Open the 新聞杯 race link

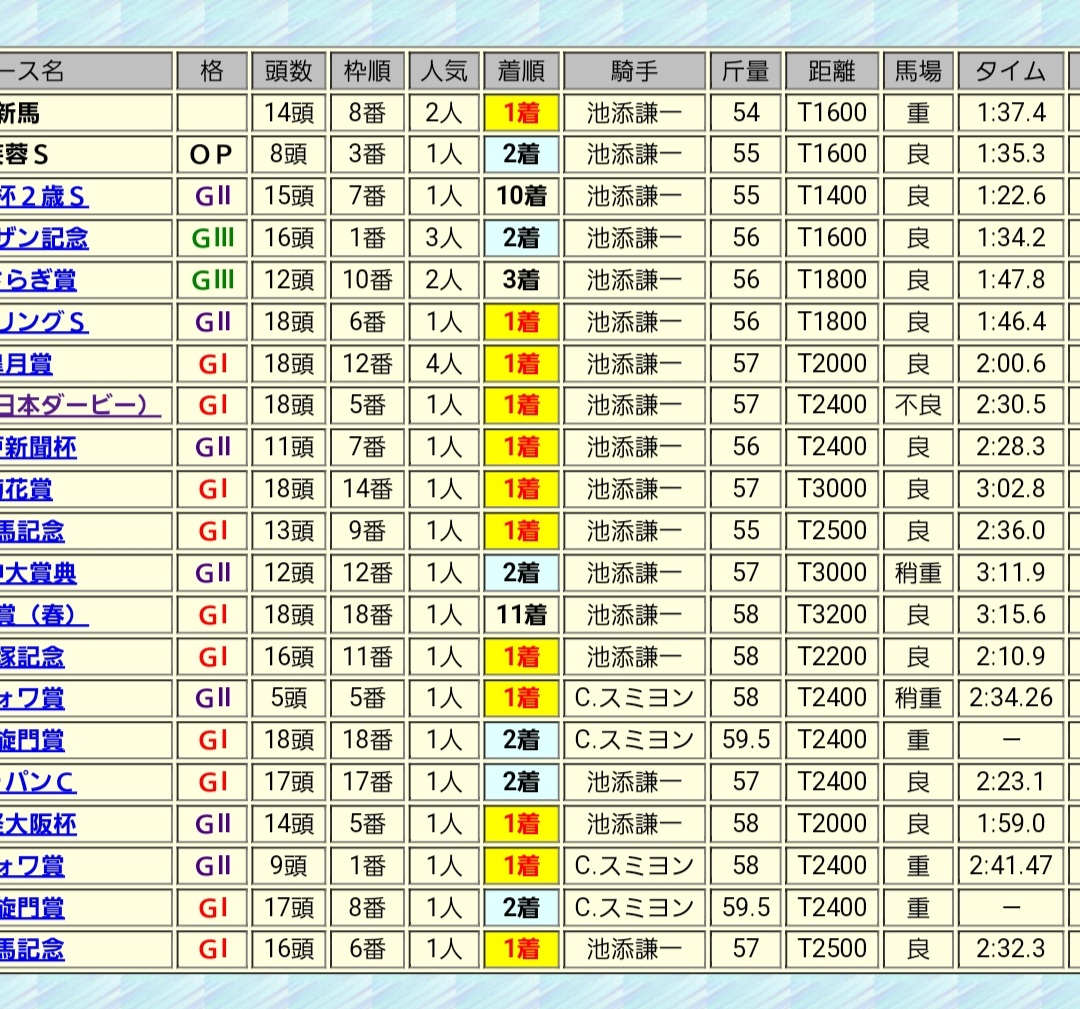(38, 448)
